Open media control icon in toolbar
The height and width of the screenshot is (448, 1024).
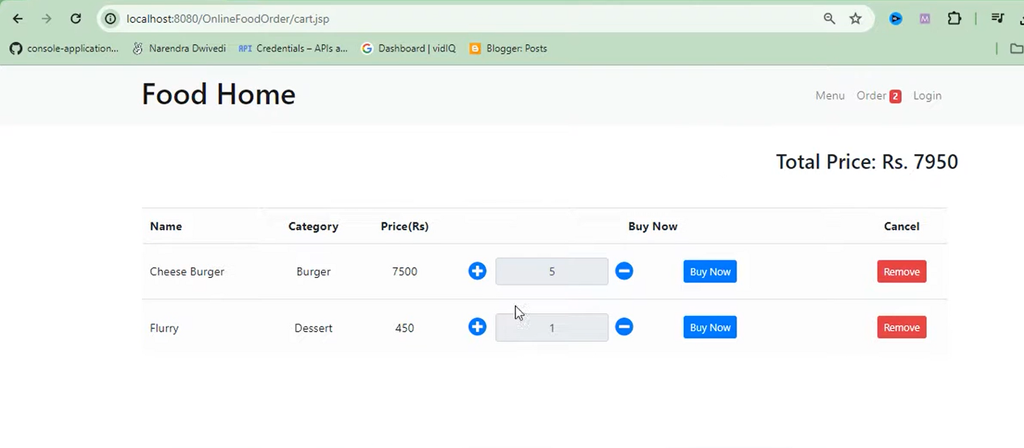point(997,19)
